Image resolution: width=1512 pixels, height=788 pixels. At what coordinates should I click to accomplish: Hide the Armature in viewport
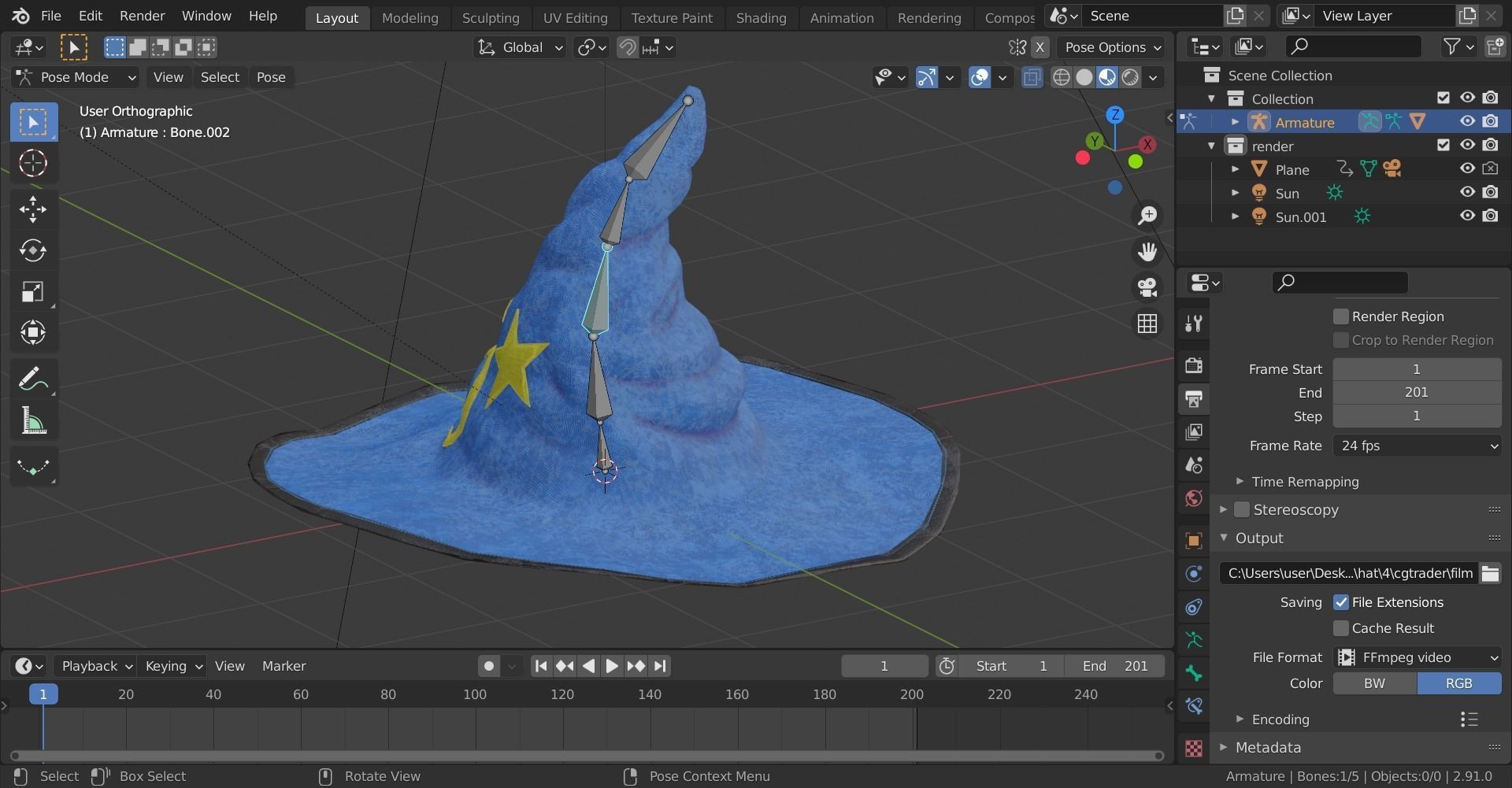[x=1467, y=122]
